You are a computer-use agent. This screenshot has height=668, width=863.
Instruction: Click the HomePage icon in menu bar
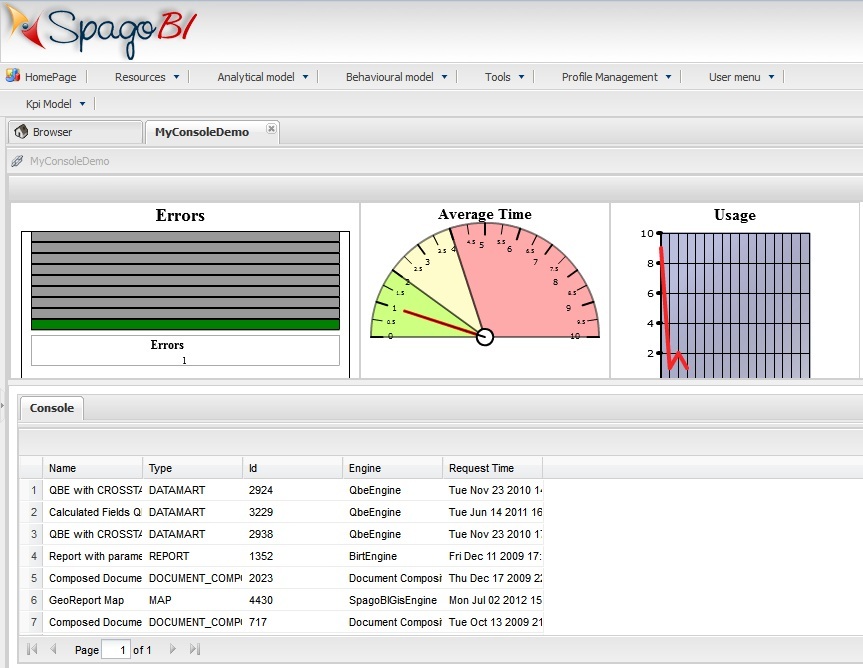[13, 76]
